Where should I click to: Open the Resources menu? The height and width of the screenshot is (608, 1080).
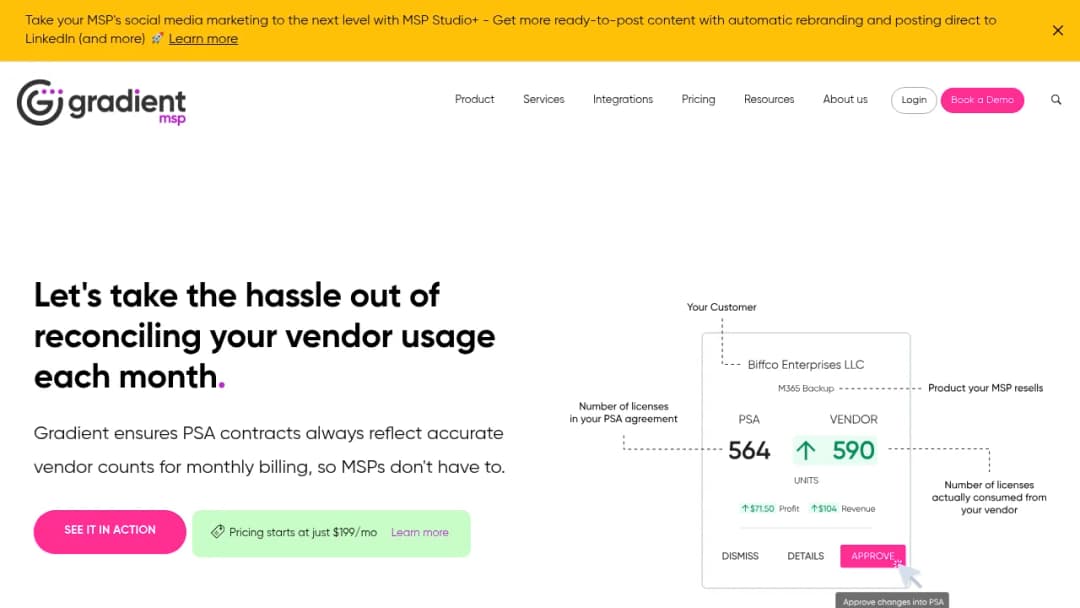pos(769,100)
